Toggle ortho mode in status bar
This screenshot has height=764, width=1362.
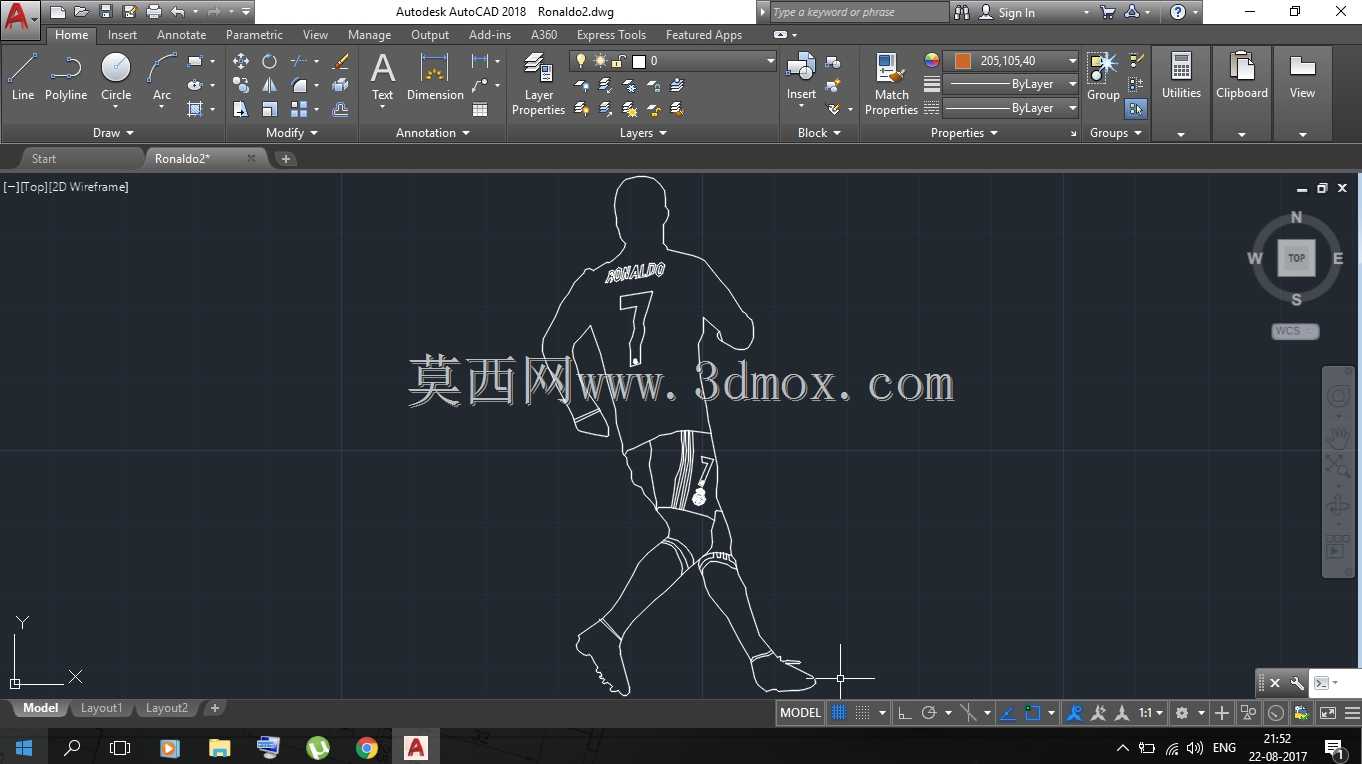pos(905,713)
